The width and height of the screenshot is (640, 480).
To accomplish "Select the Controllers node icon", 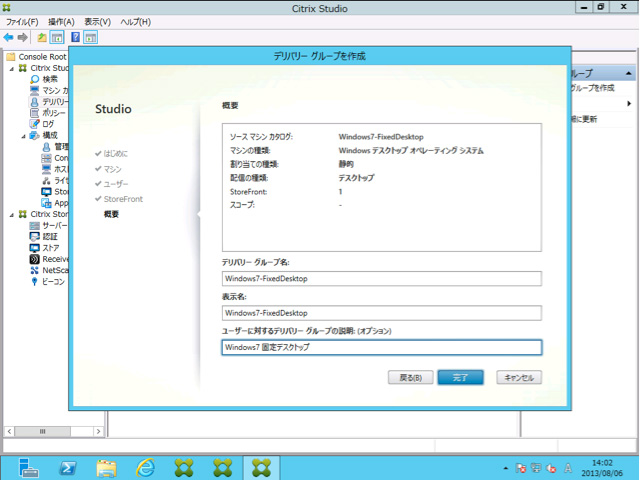I will click(47, 158).
